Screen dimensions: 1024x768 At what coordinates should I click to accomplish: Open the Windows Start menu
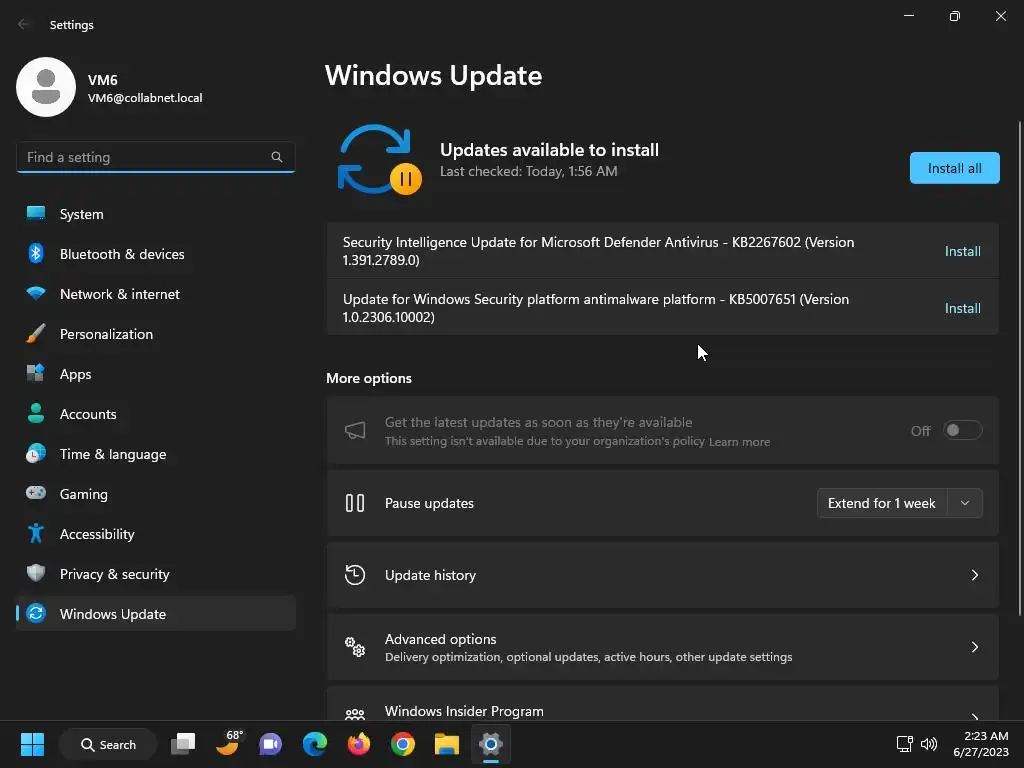(x=32, y=744)
